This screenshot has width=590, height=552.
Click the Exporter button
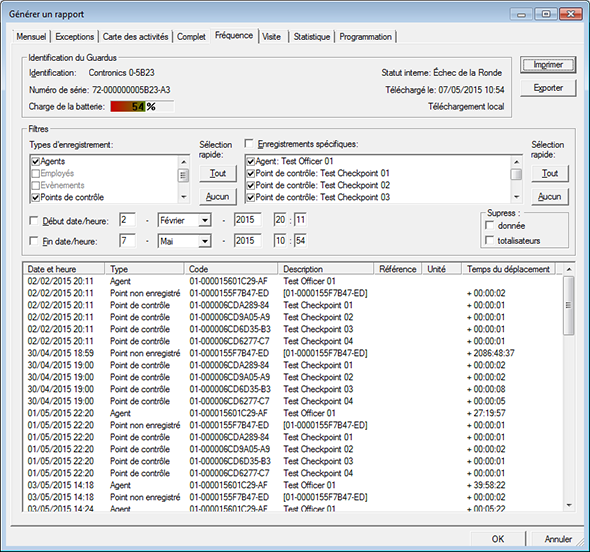click(548, 88)
